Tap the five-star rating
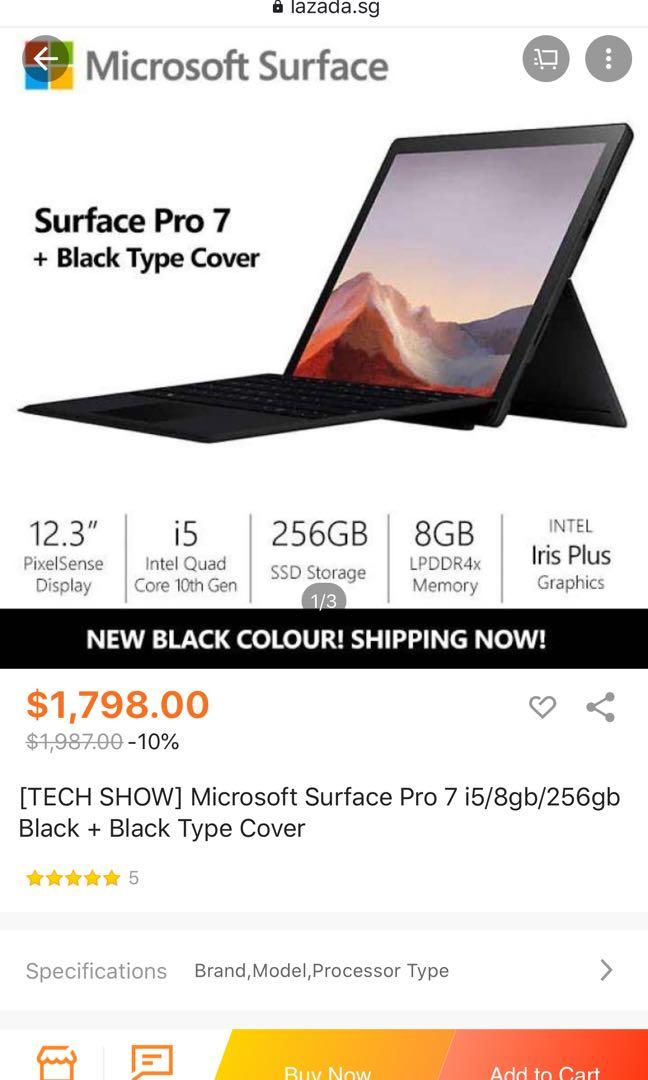 73,878
